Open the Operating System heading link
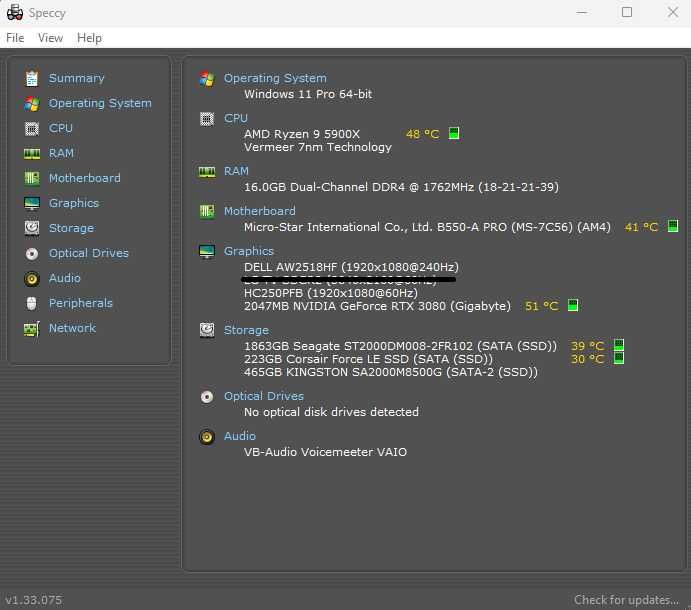The image size is (691, 610). tap(275, 78)
